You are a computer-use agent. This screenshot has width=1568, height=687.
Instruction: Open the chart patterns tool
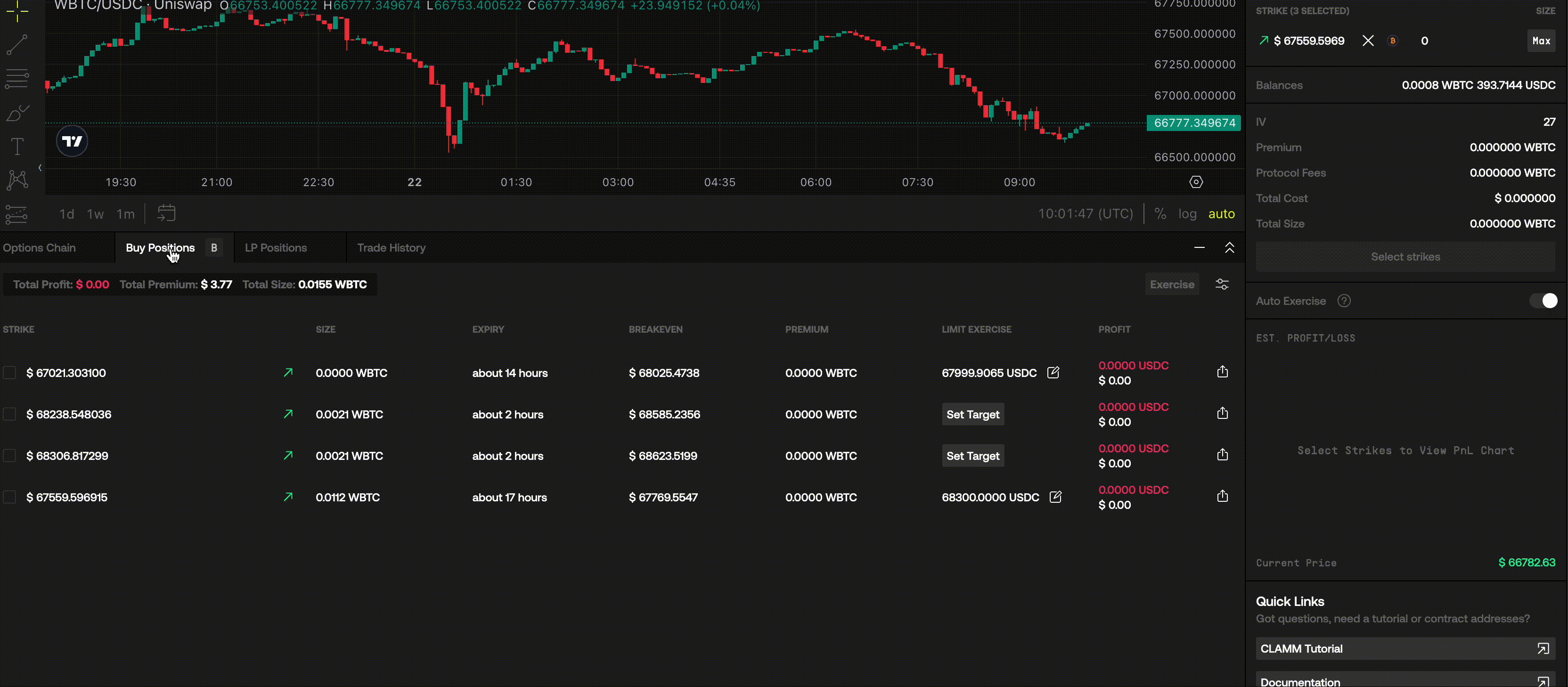(x=17, y=180)
